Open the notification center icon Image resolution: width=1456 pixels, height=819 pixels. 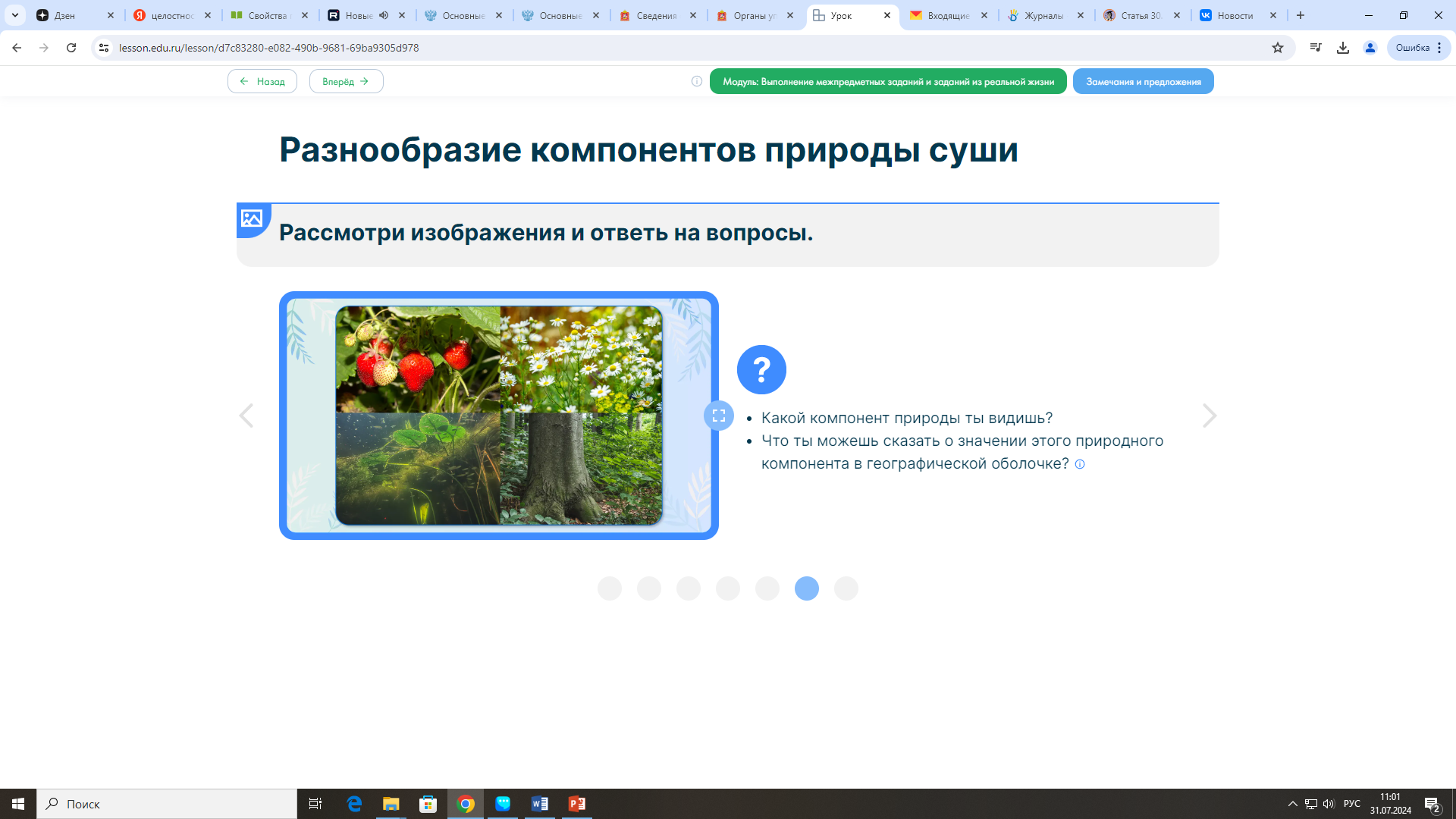(x=1432, y=804)
